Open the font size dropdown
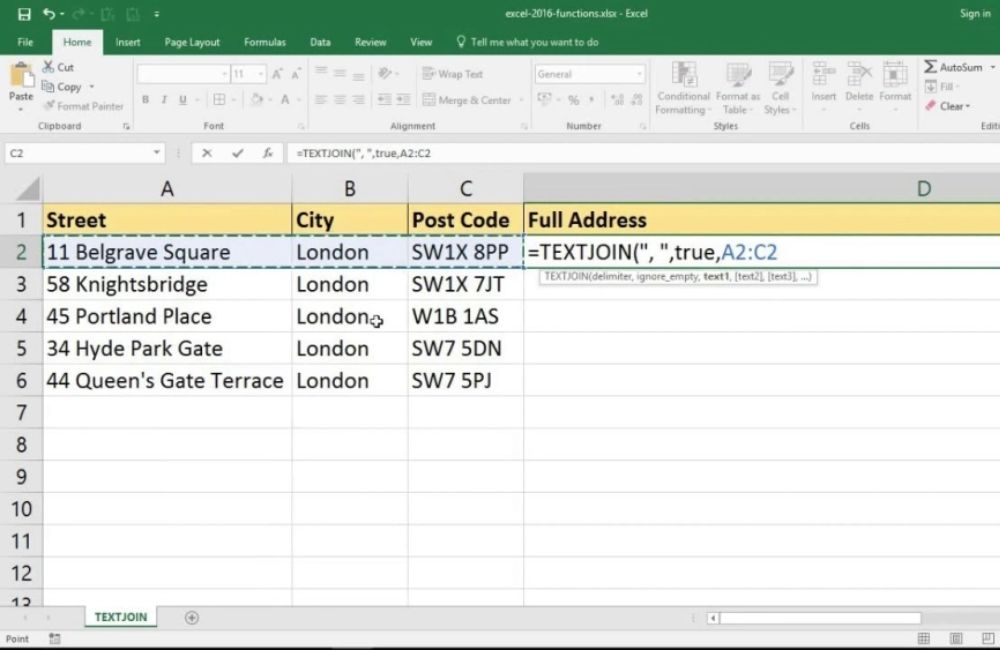Viewport: 1000px width, 650px height. [260, 74]
